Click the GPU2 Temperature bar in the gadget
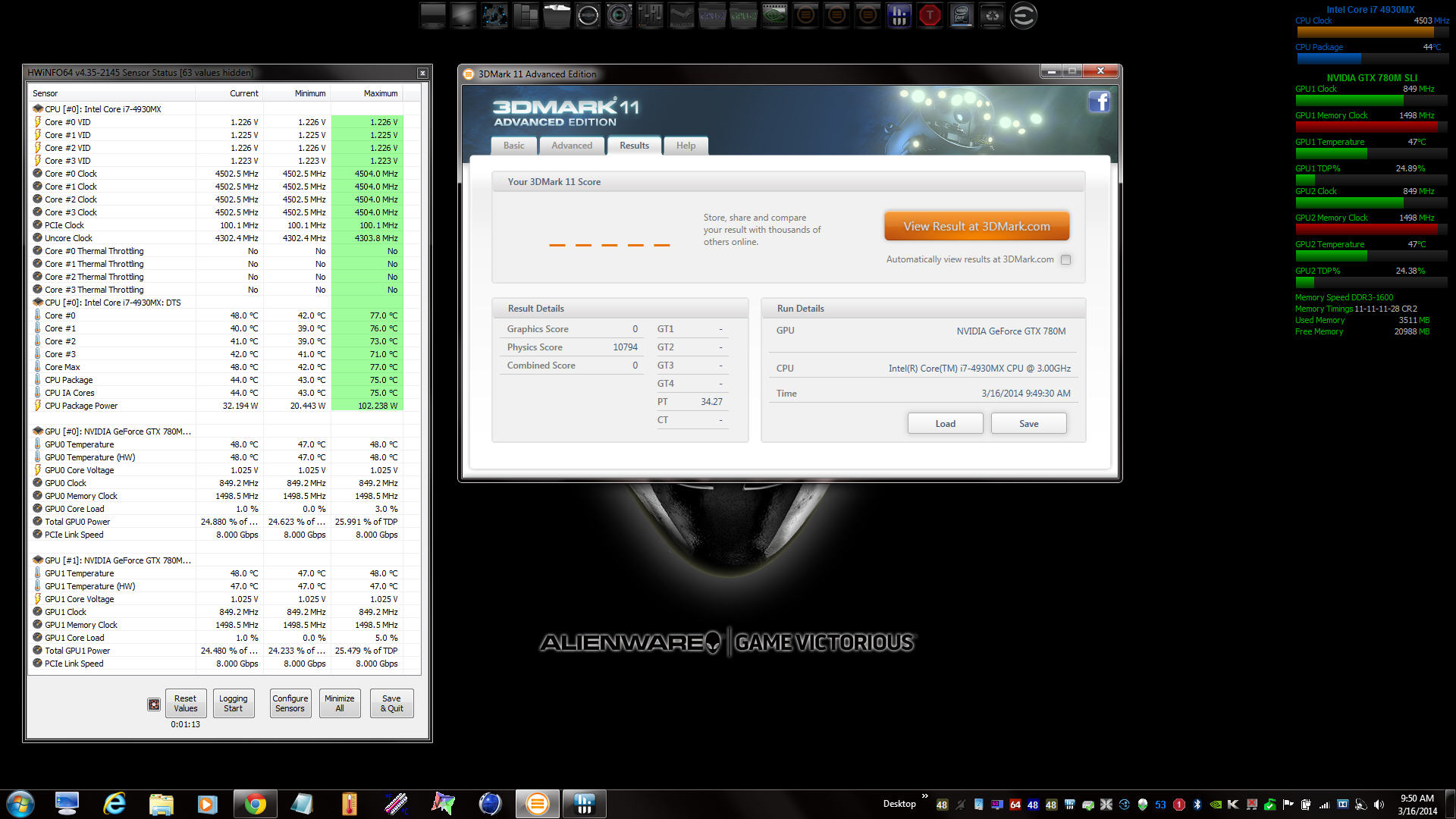The width and height of the screenshot is (1456, 819). click(x=1371, y=256)
